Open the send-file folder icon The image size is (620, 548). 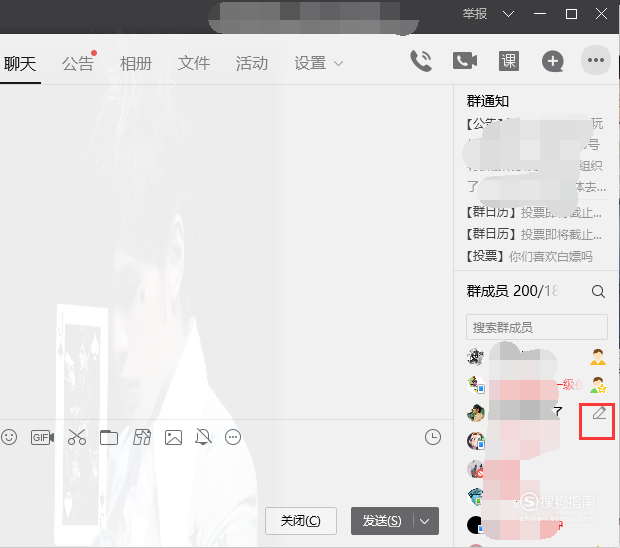tap(109, 438)
